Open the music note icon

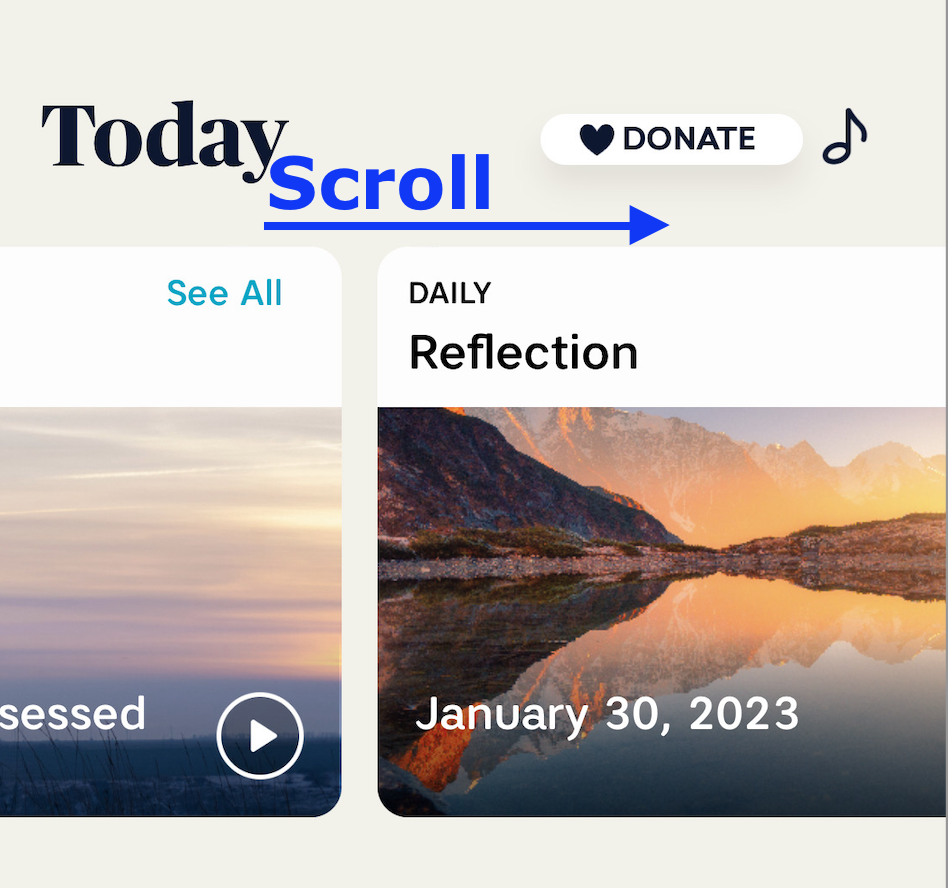point(845,137)
